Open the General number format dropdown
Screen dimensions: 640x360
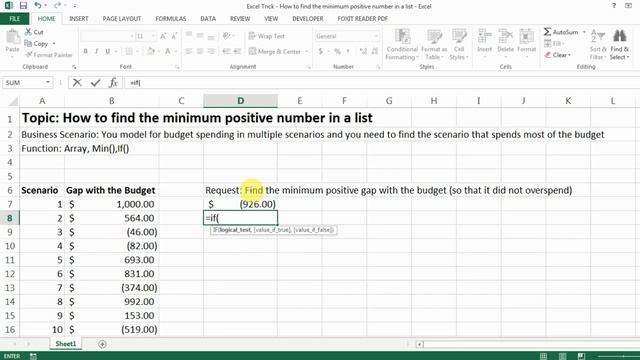point(376,36)
